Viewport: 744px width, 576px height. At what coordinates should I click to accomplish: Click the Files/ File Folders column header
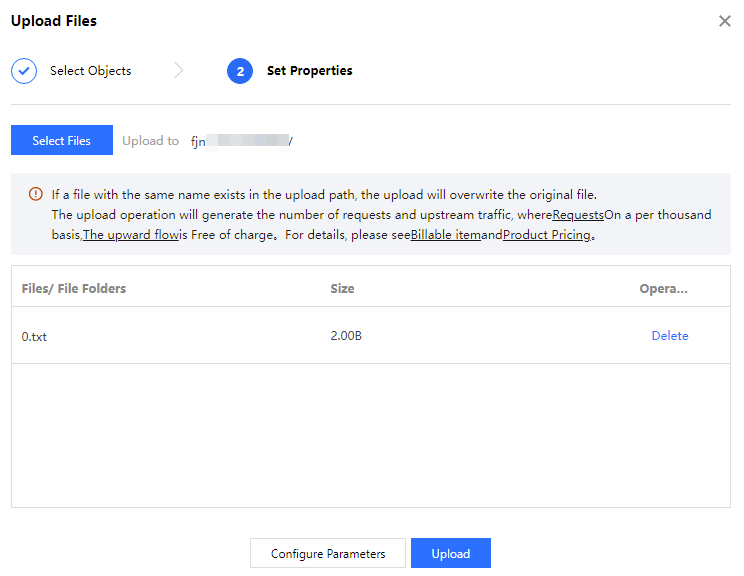[x=74, y=288]
